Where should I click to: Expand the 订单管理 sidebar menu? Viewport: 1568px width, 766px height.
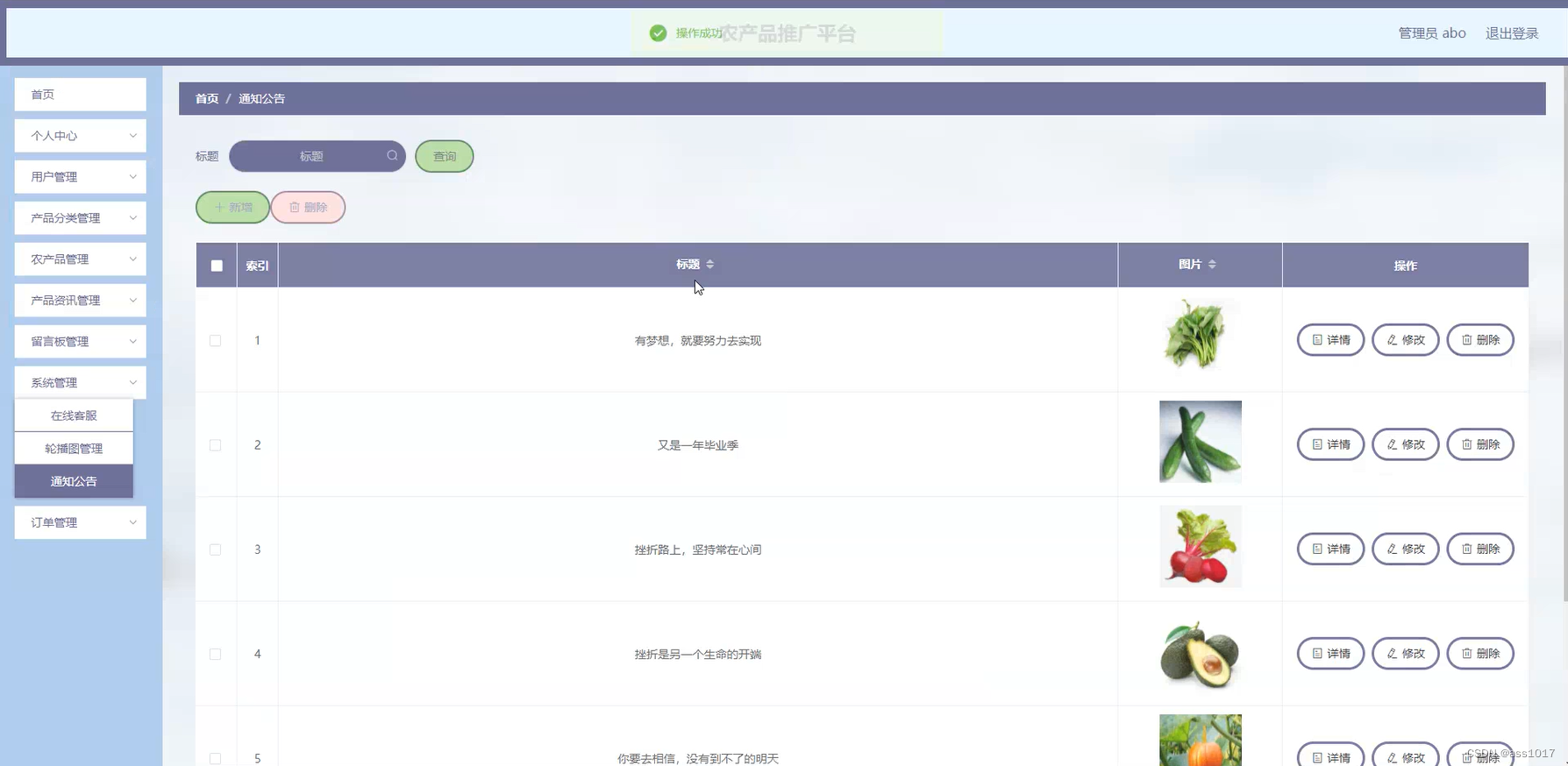click(x=80, y=522)
